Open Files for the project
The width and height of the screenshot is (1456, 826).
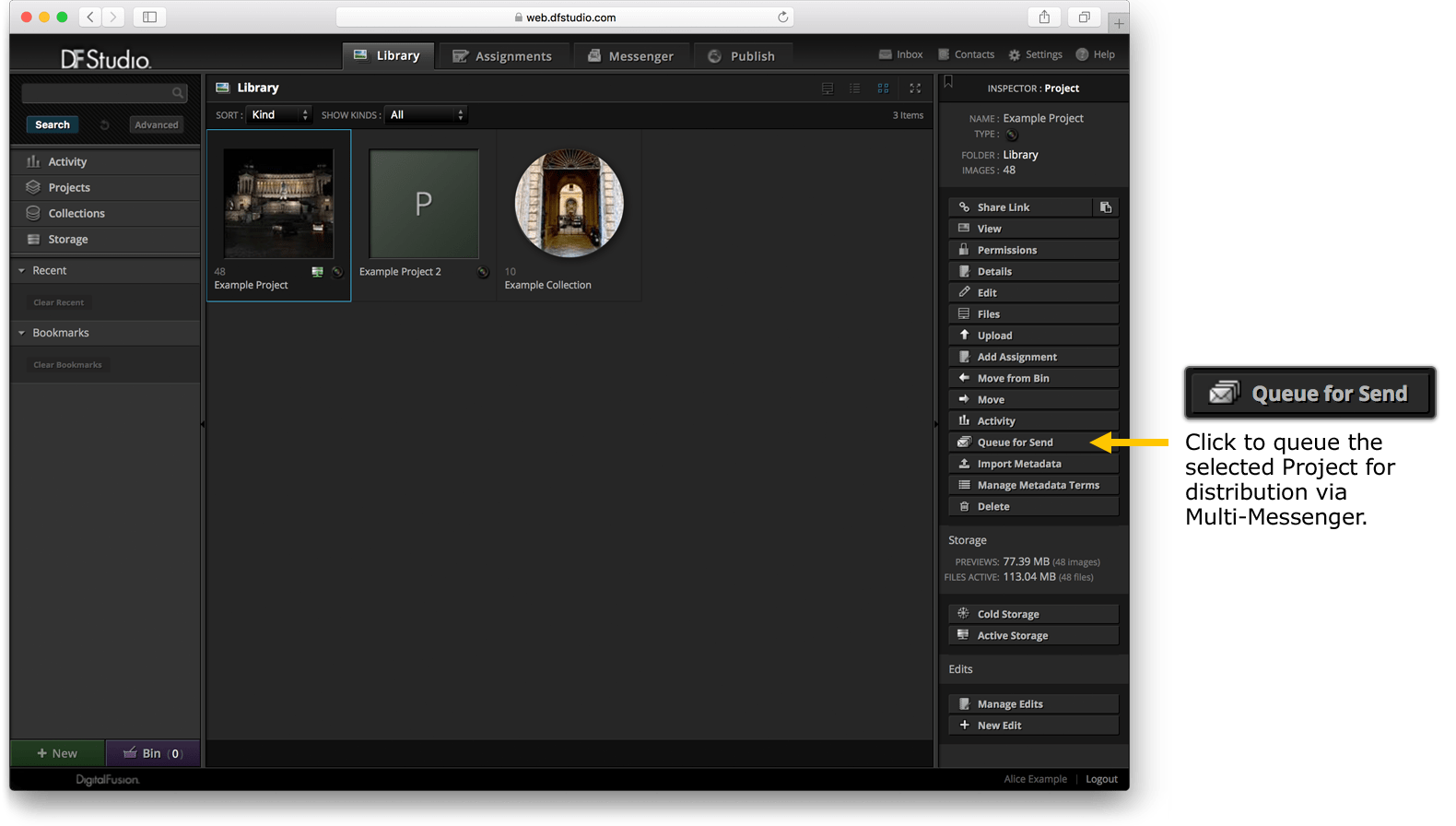(x=1033, y=314)
